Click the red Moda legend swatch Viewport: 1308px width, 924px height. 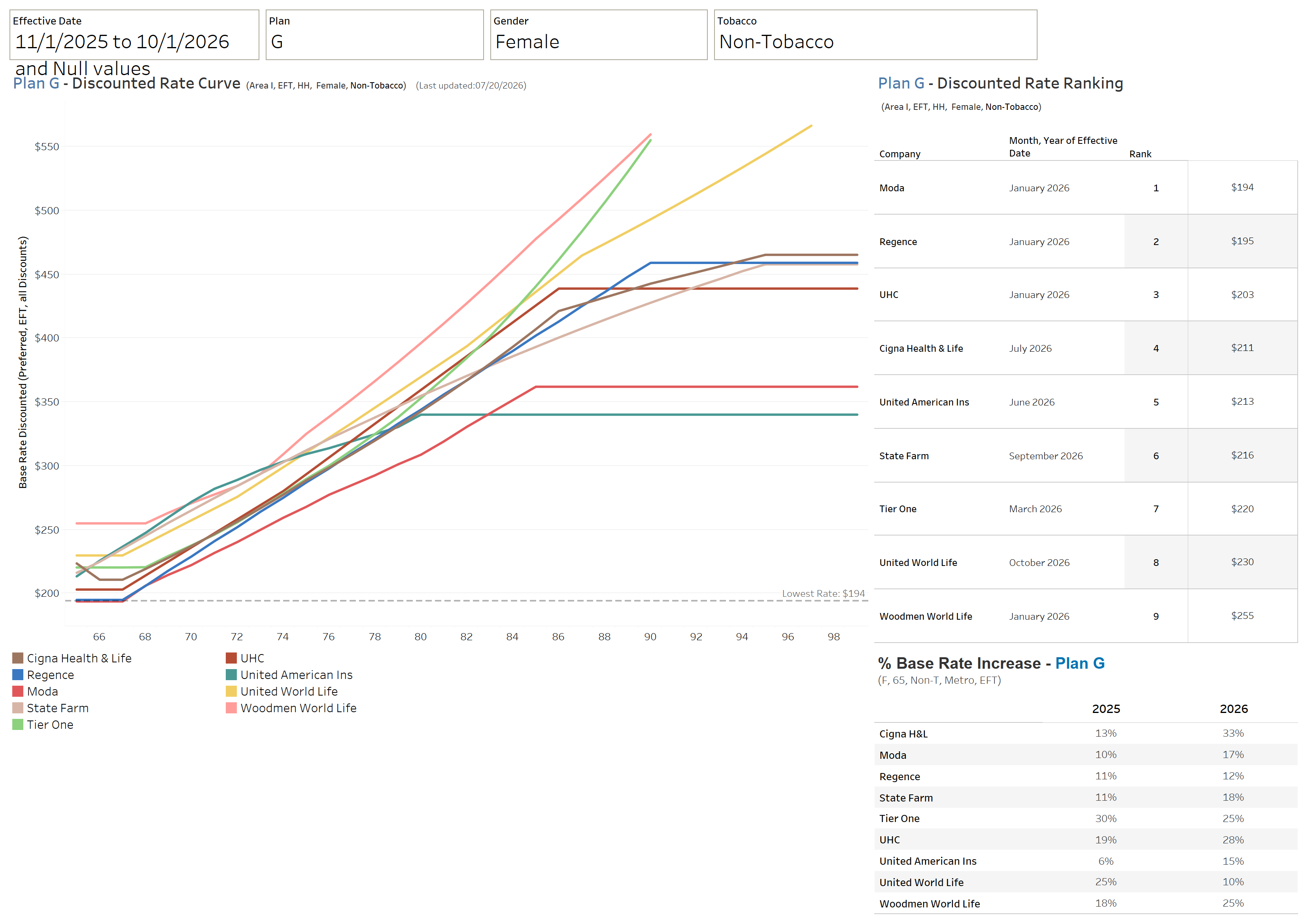tap(18, 691)
